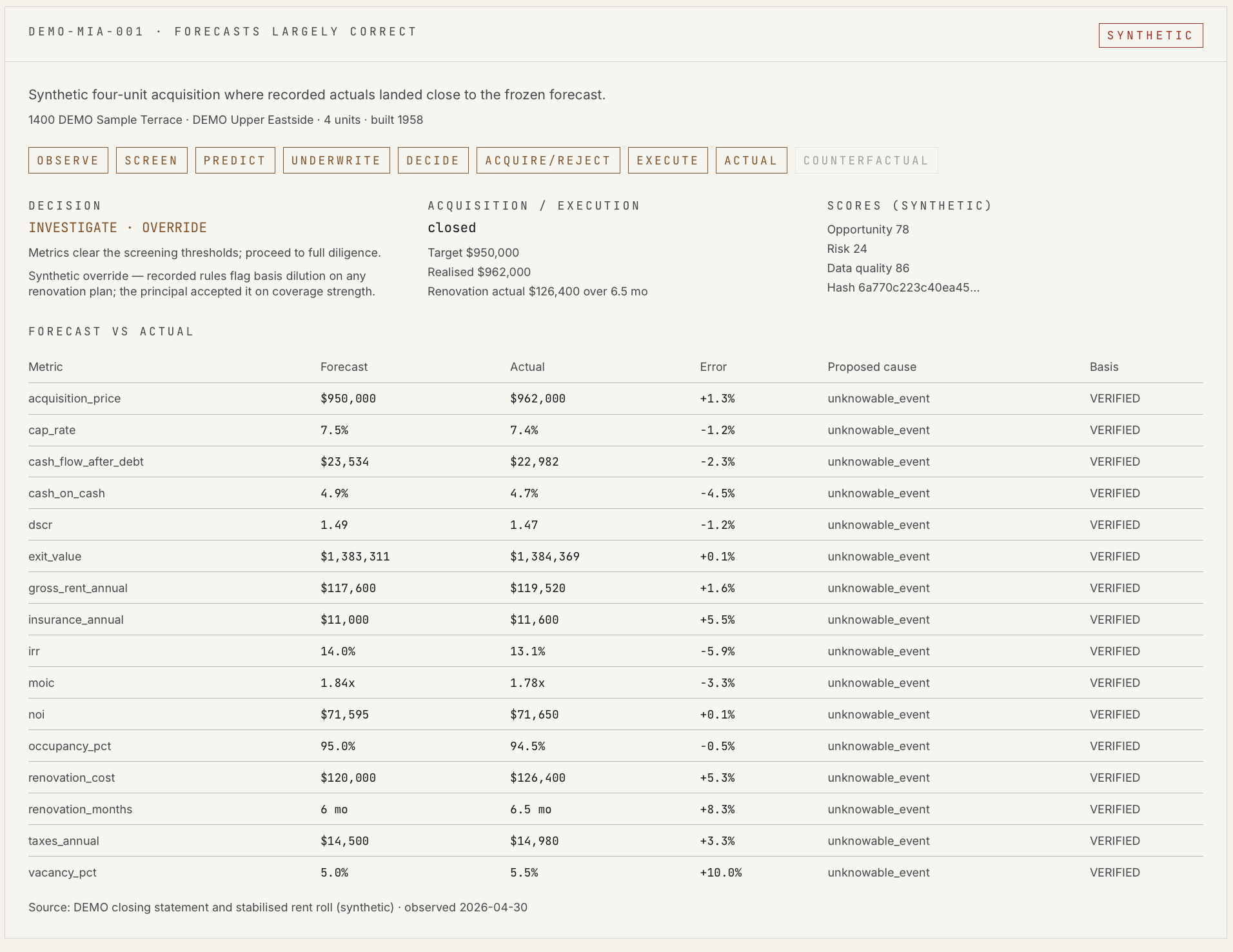Open the ACTUAL stage chip

[x=751, y=161]
